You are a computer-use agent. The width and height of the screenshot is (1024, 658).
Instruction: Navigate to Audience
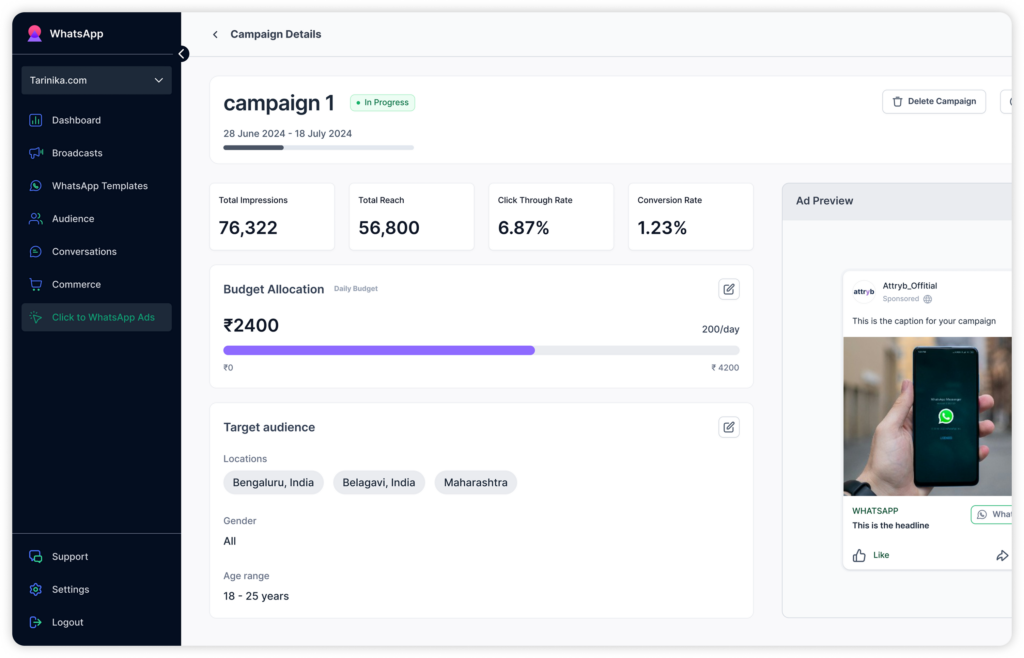point(73,219)
